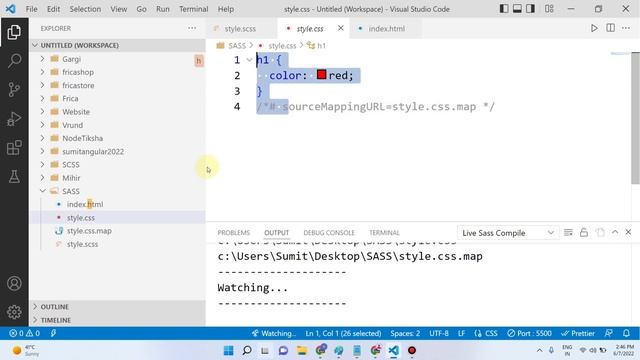Open the Manage gear icon

coord(14,312)
